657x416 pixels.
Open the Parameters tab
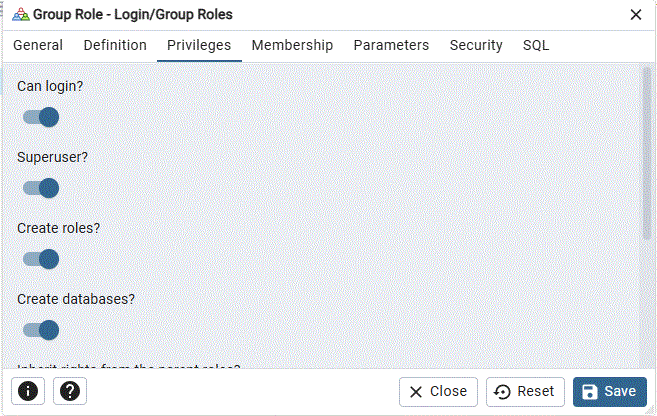(x=391, y=45)
